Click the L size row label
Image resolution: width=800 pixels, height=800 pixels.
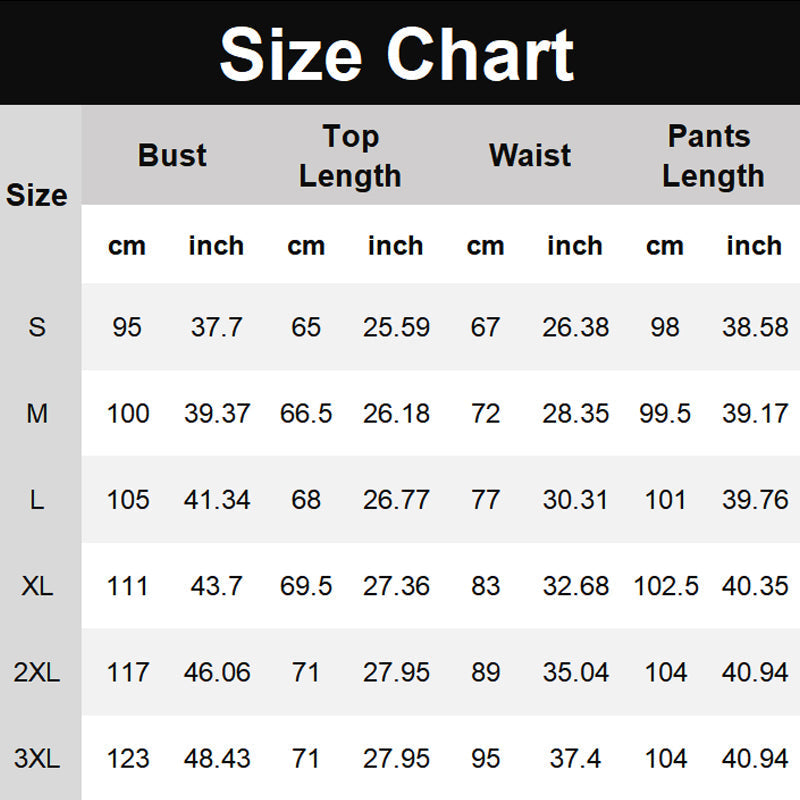(37, 500)
